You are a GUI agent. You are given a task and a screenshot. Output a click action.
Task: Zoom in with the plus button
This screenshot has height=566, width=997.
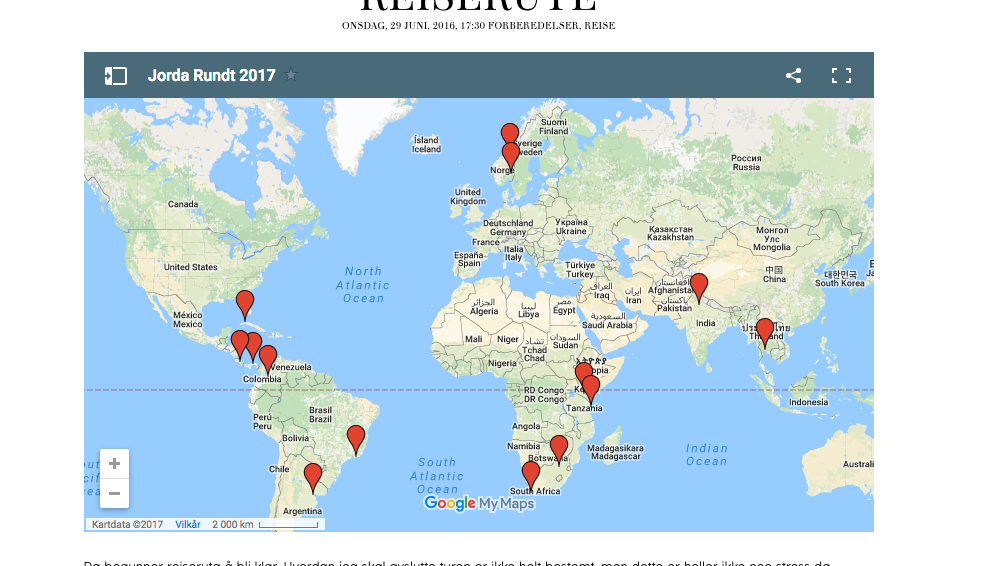pos(115,464)
